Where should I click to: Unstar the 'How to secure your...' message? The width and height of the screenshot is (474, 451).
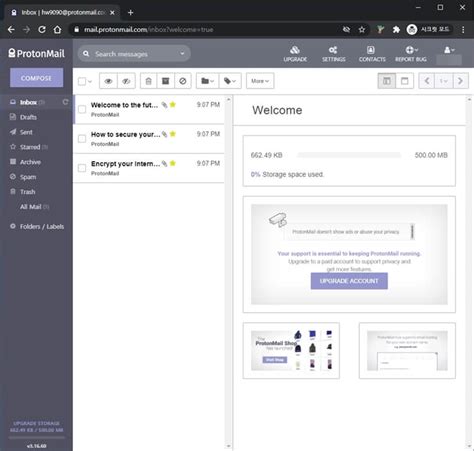coord(173,134)
